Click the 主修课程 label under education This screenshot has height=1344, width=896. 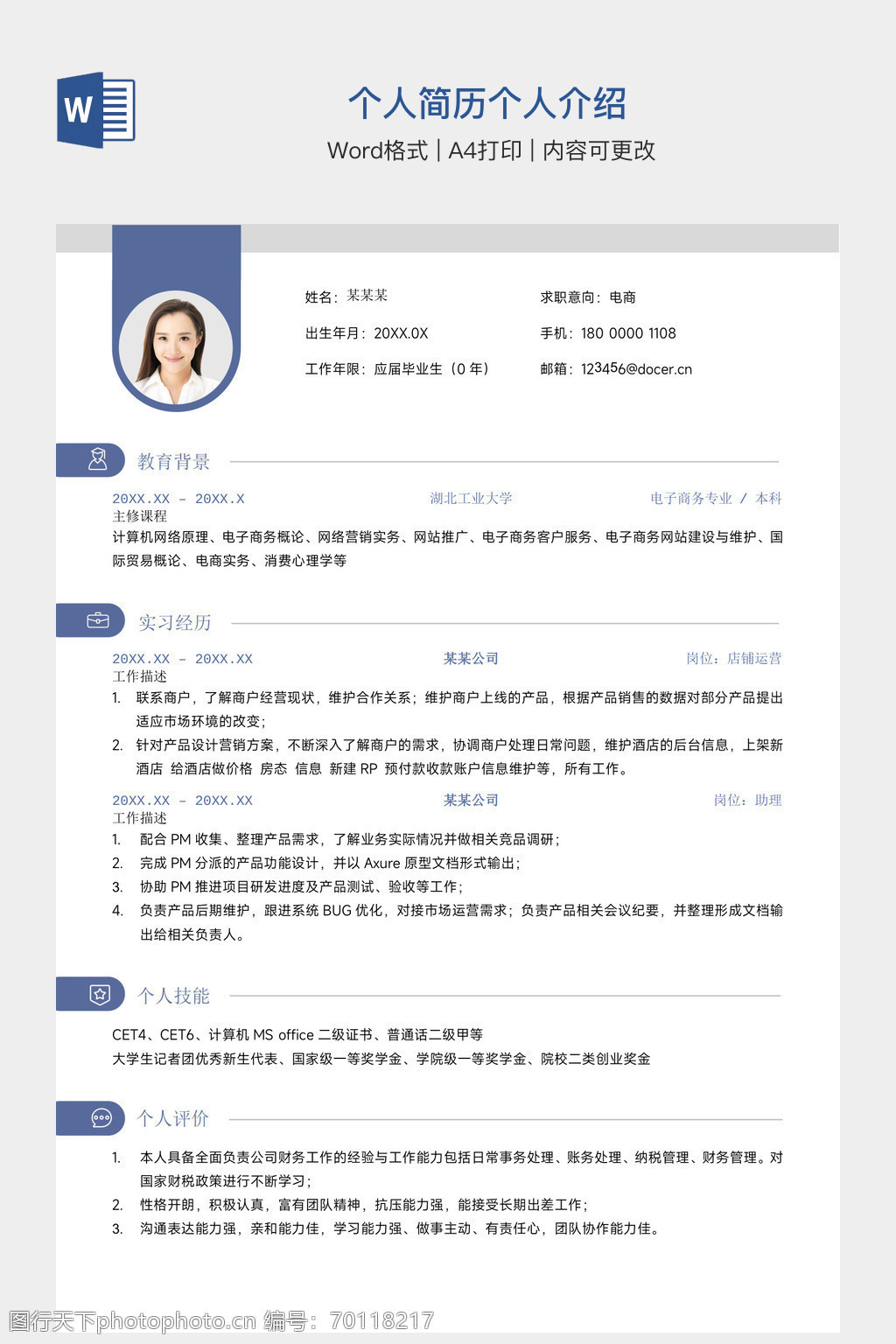(139, 516)
